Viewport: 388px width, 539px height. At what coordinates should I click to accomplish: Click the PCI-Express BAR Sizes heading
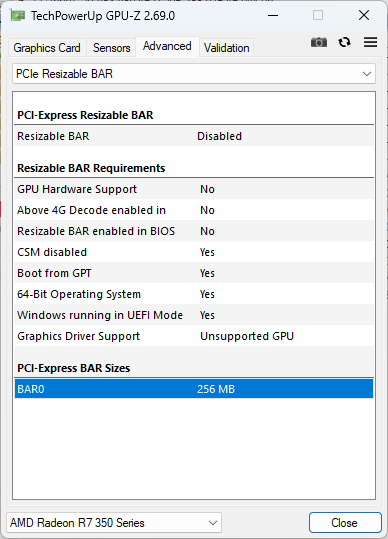tap(74, 368)
